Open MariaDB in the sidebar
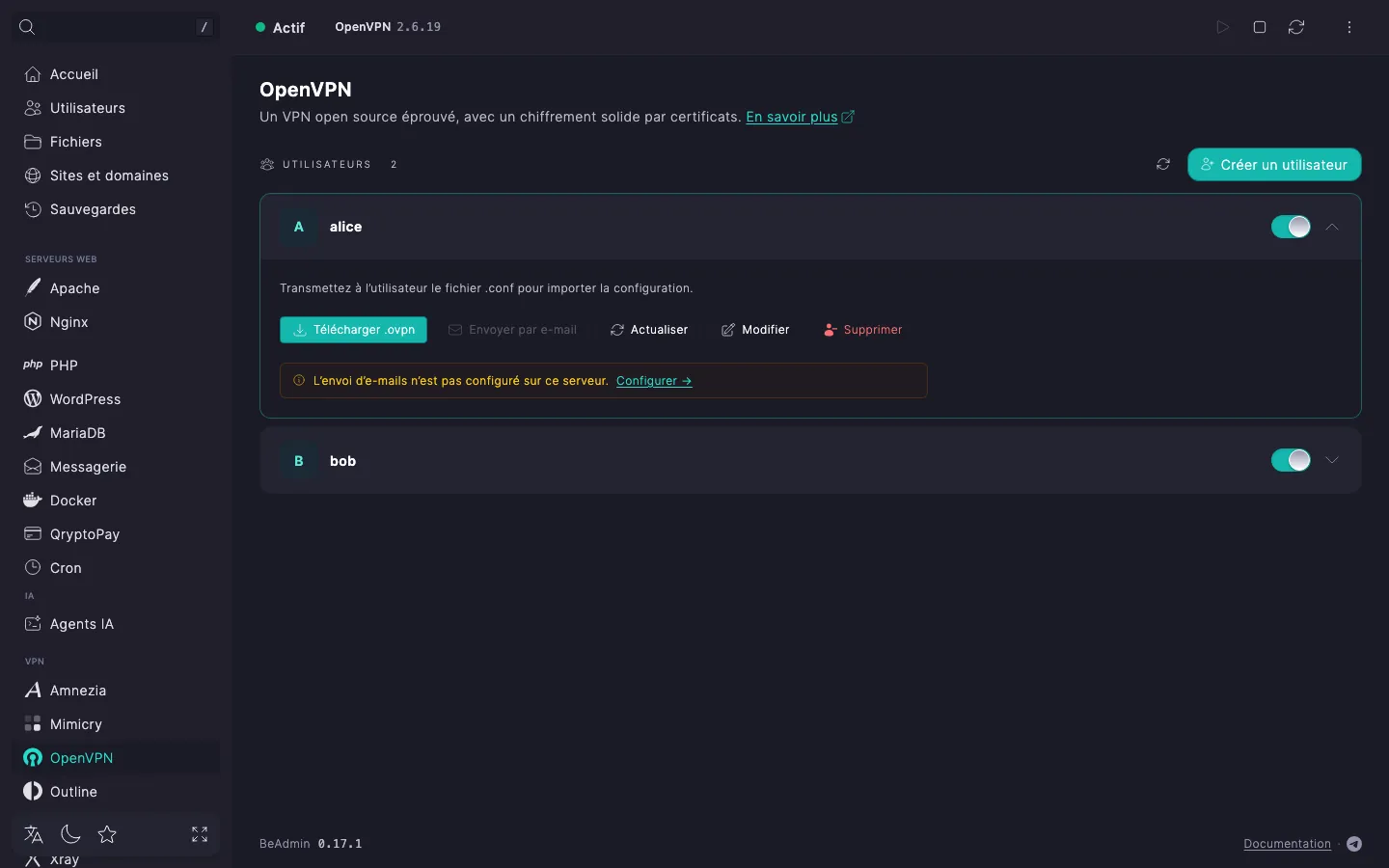Viewport: 1389px width, 868px height. click(116, 433)
